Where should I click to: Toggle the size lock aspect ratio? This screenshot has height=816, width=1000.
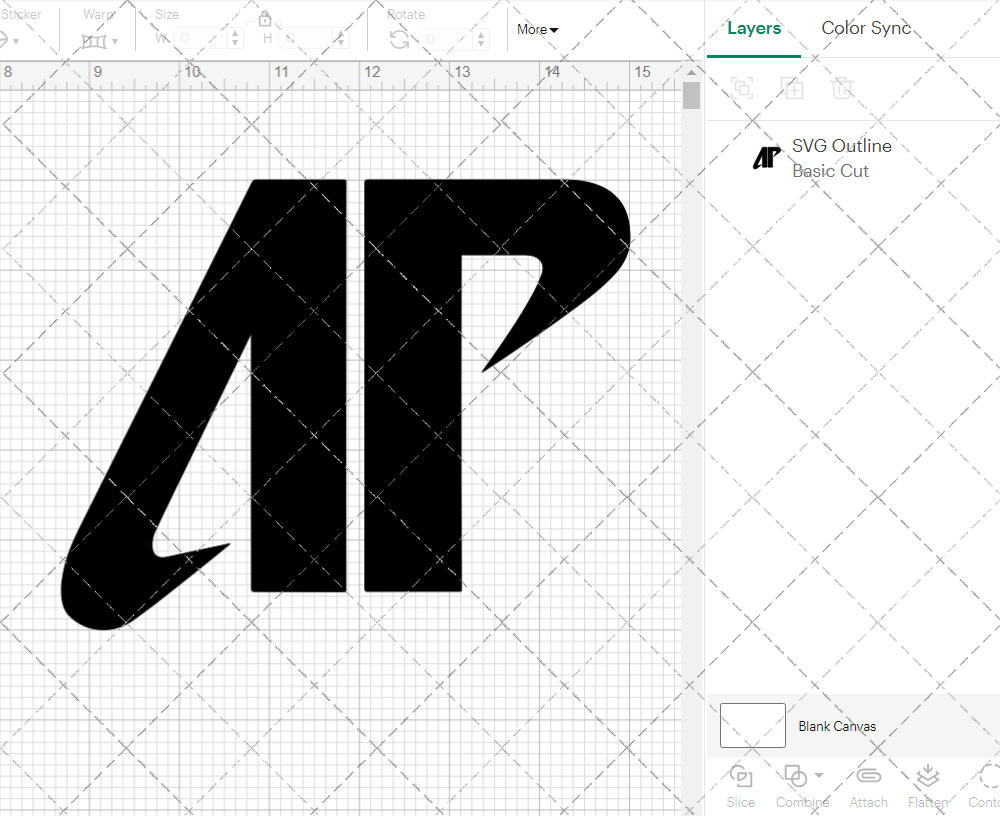(x=265, y=18)
